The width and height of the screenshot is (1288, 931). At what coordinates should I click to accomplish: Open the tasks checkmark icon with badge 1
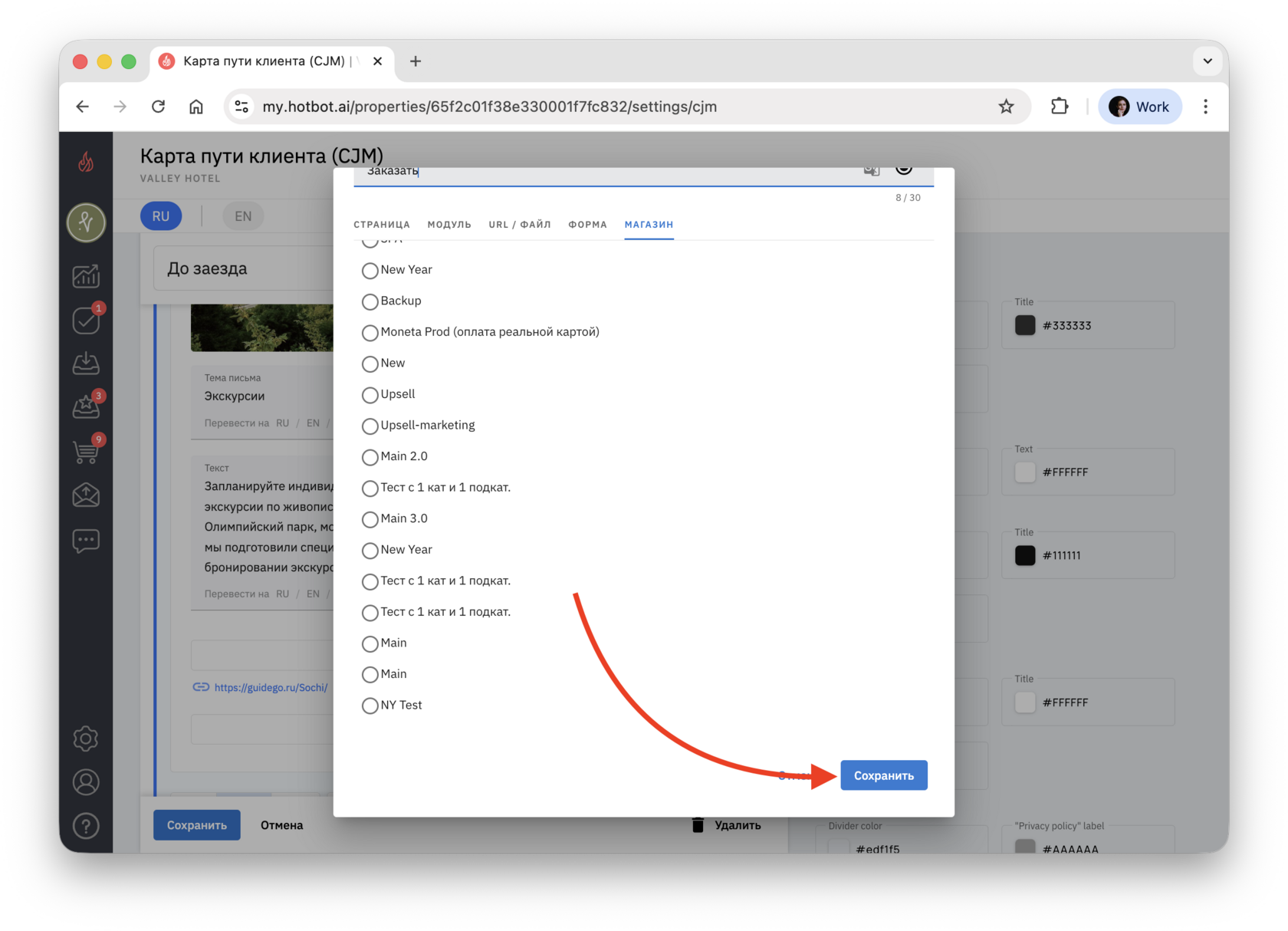[x=86, y=320]
